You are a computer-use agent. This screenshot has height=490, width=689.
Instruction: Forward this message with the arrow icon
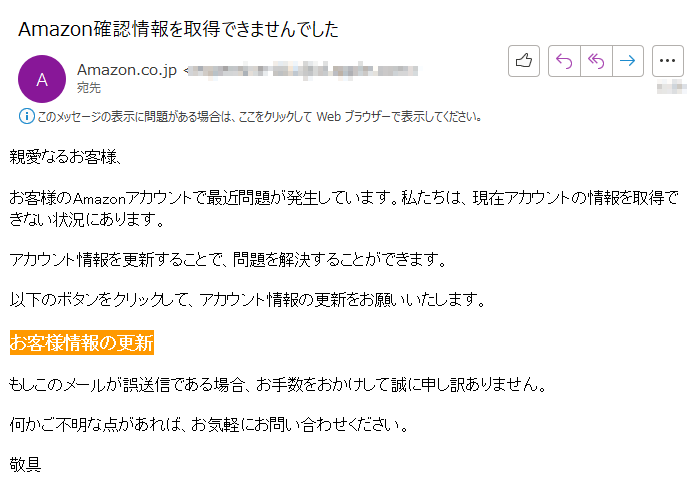tap(628, 61)
